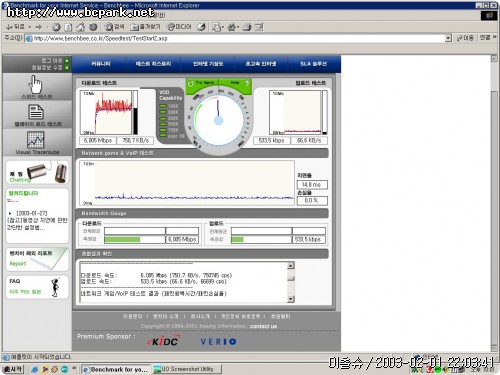Open the Help question-mark button
This screenshot has width=500, height=375.
[x=239, y=83]
